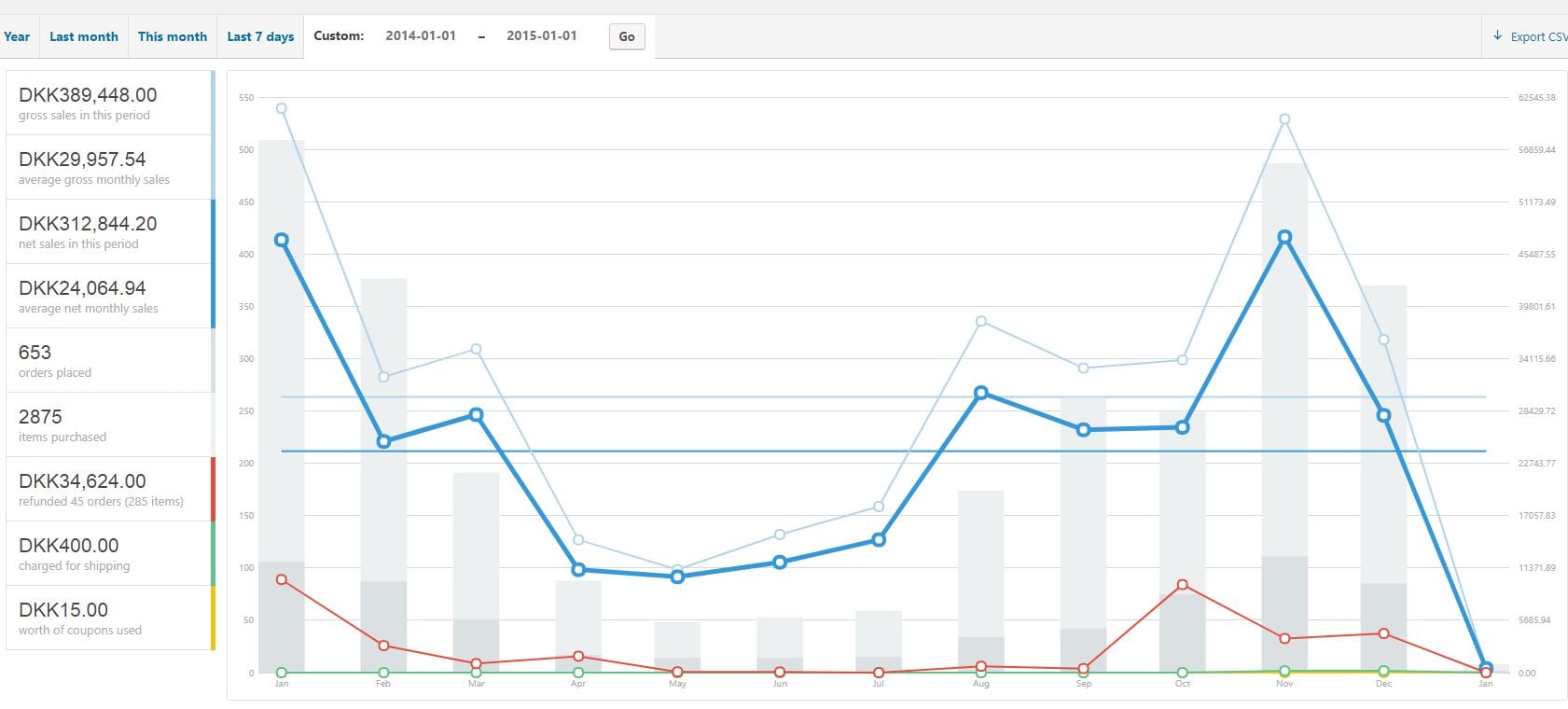Click the custom start date field 2014-01-01

click(x=421, y=35)
